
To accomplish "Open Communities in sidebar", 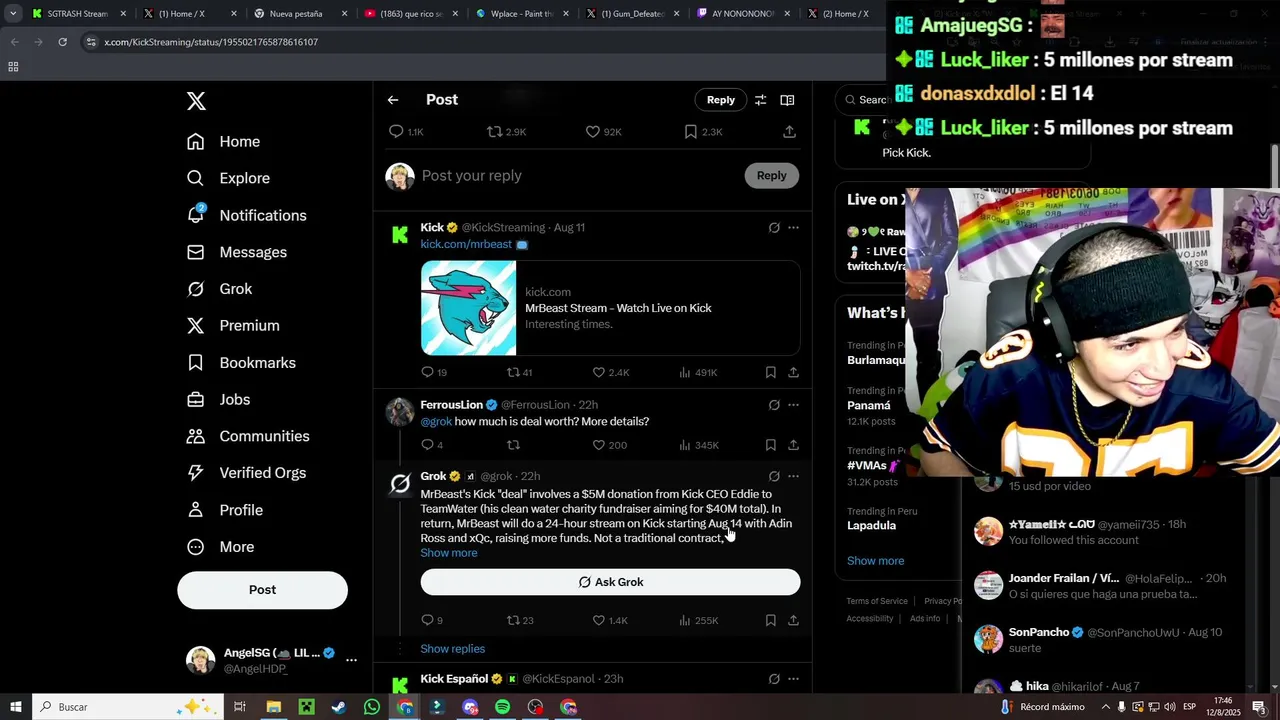I will click(x=249, y=436).
